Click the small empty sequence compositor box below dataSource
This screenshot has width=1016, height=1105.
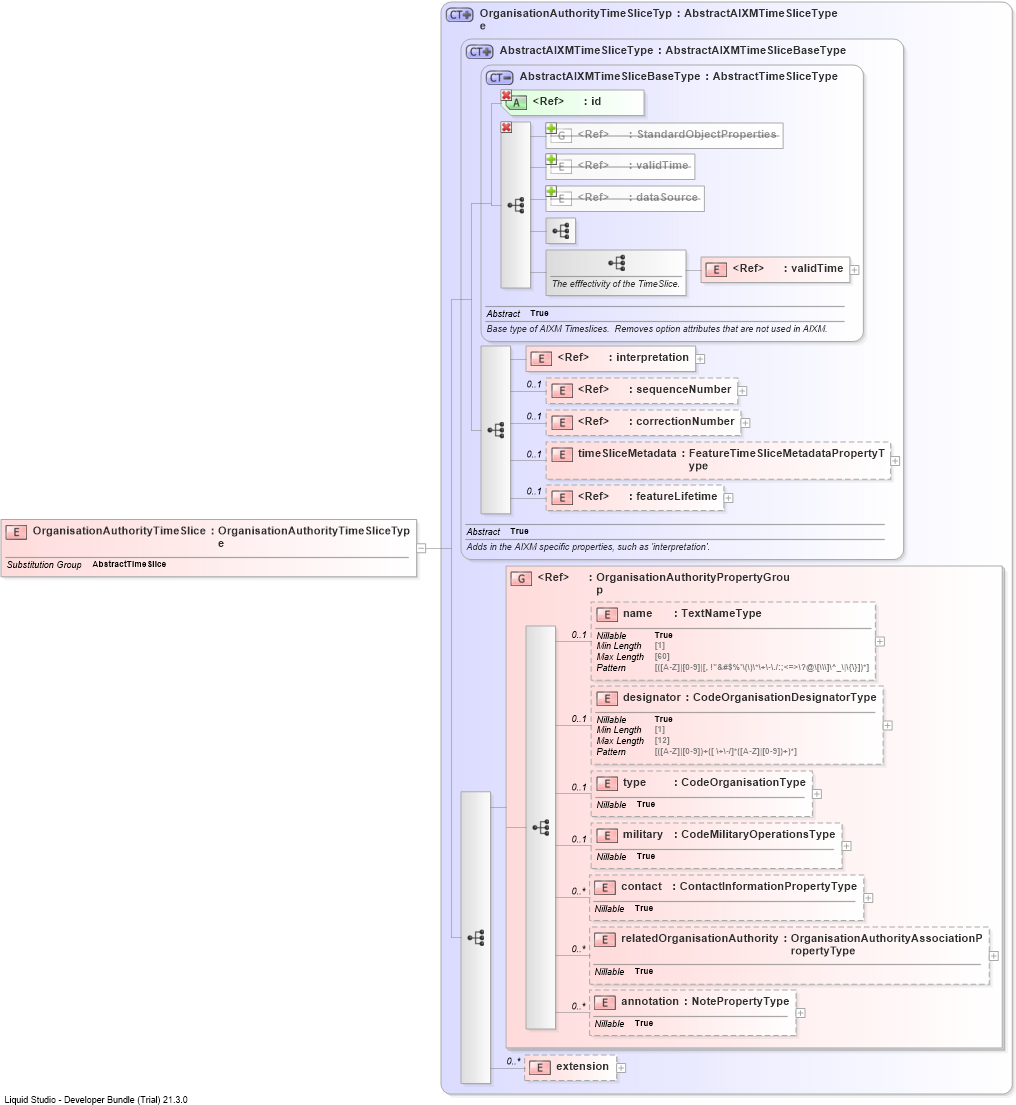tap(561, 230)
